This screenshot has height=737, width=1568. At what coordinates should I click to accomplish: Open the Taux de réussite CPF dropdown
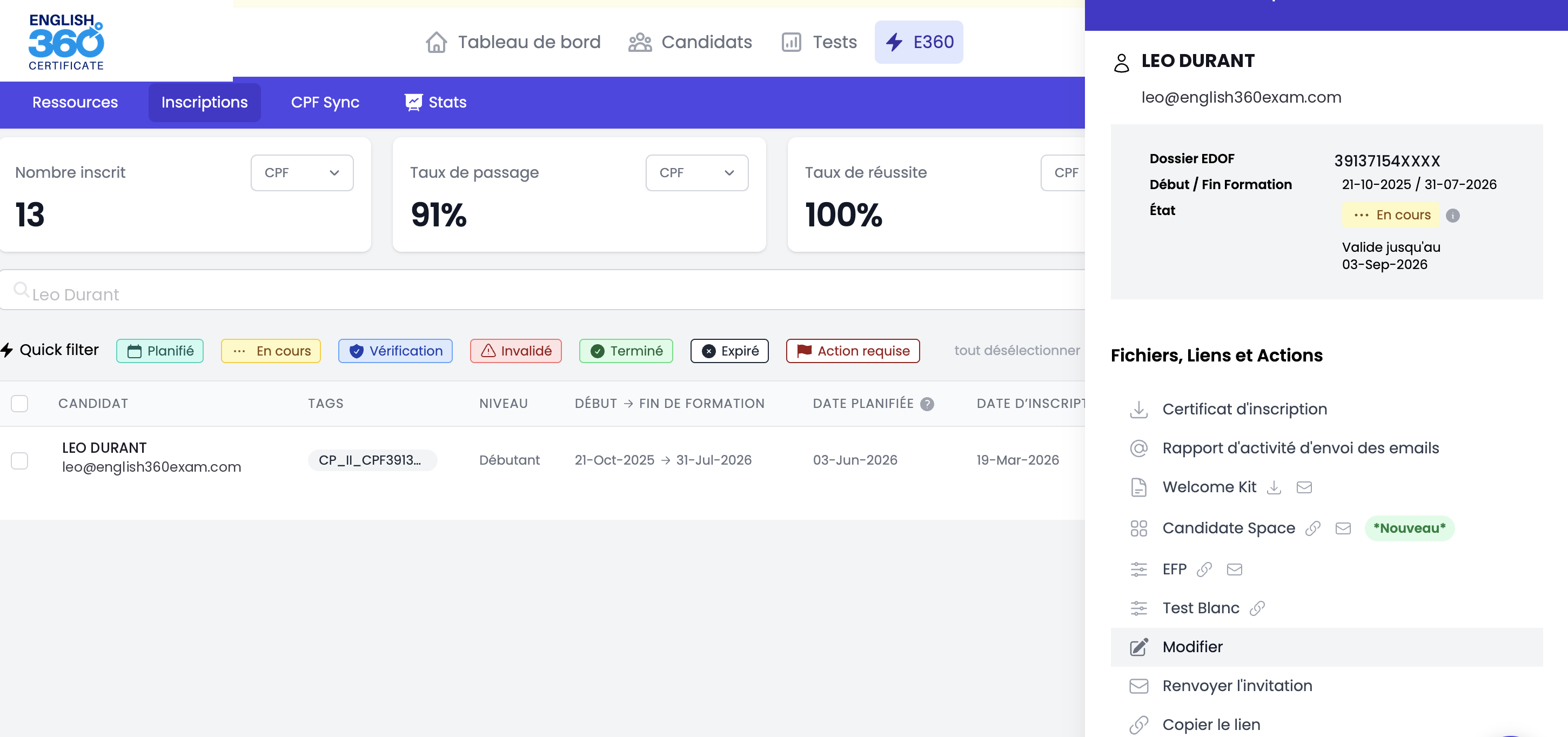click(x=1063, y=173)
